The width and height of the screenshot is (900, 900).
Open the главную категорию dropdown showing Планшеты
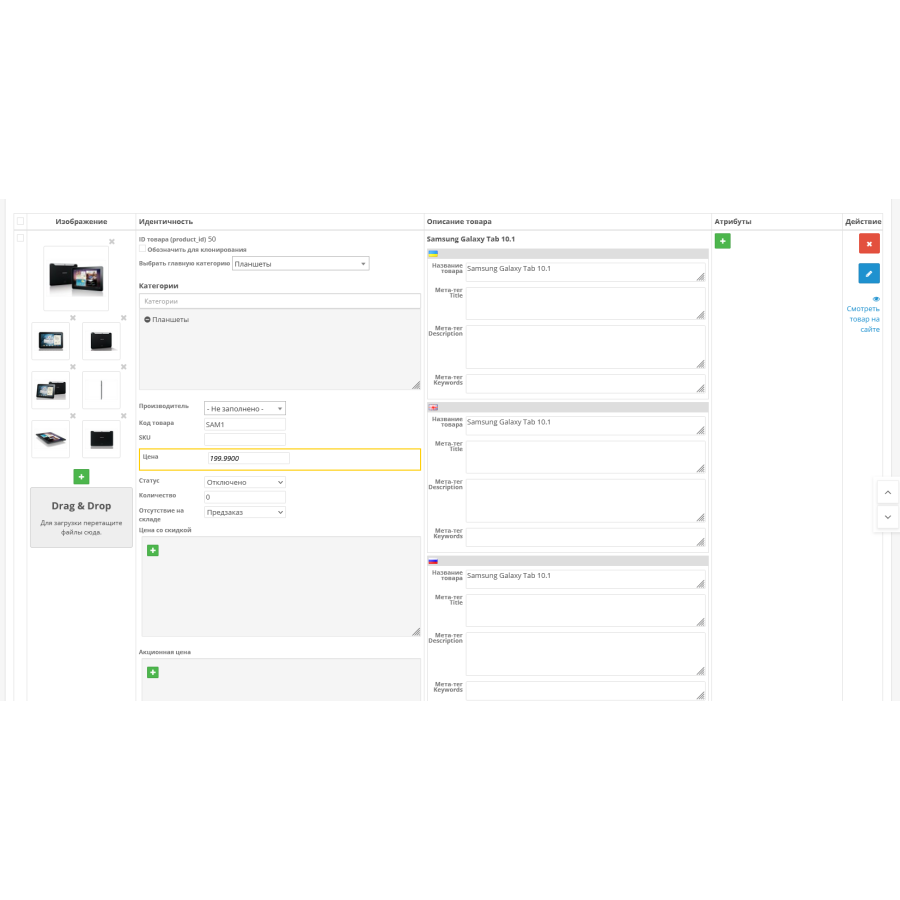[301, 263]
